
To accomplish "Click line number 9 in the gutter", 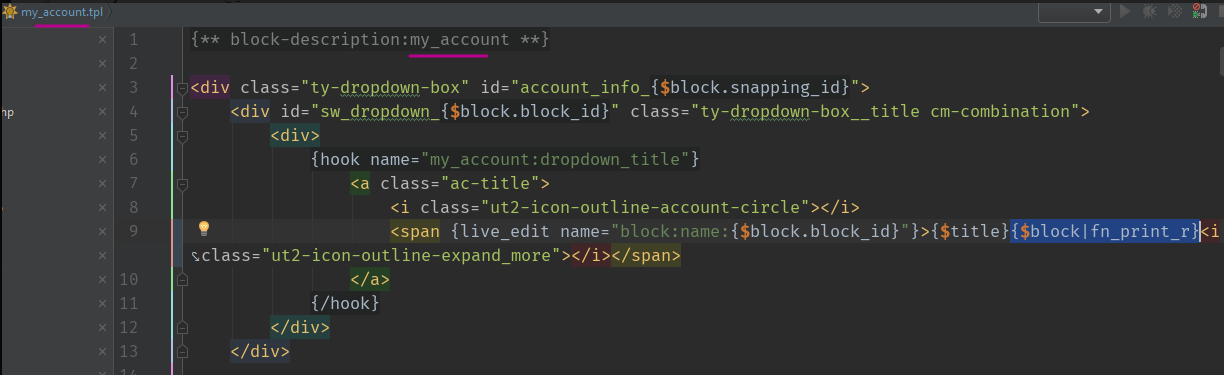I will (133, 232).
